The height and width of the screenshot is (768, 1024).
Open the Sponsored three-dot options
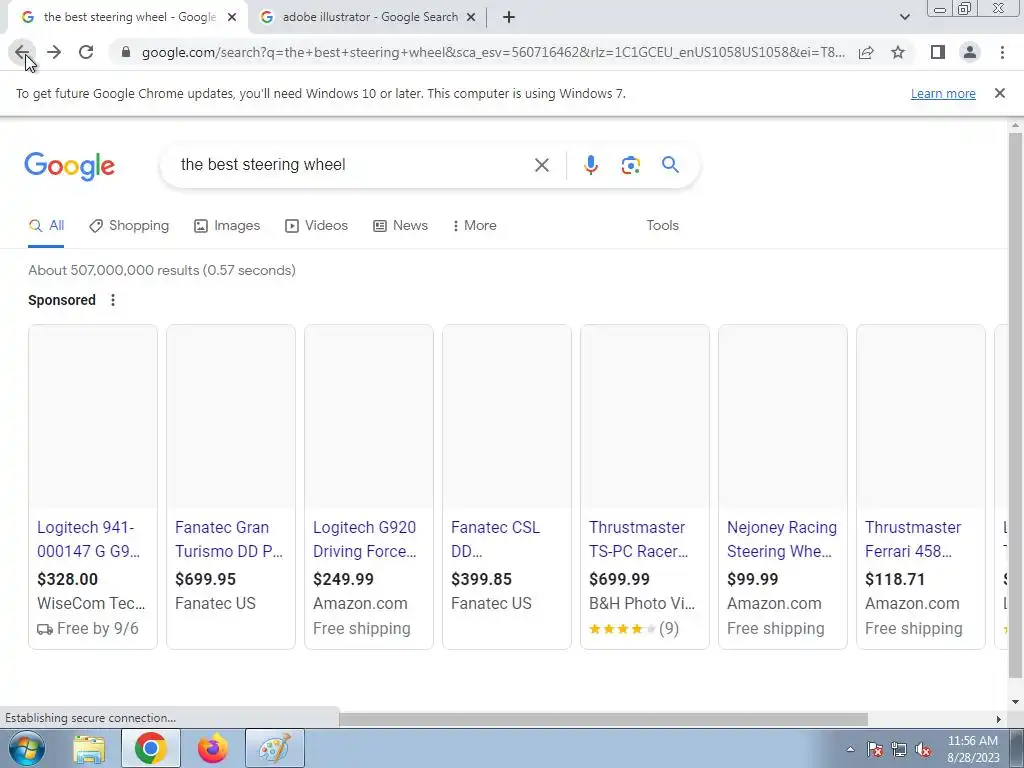(x=113, y=300)
